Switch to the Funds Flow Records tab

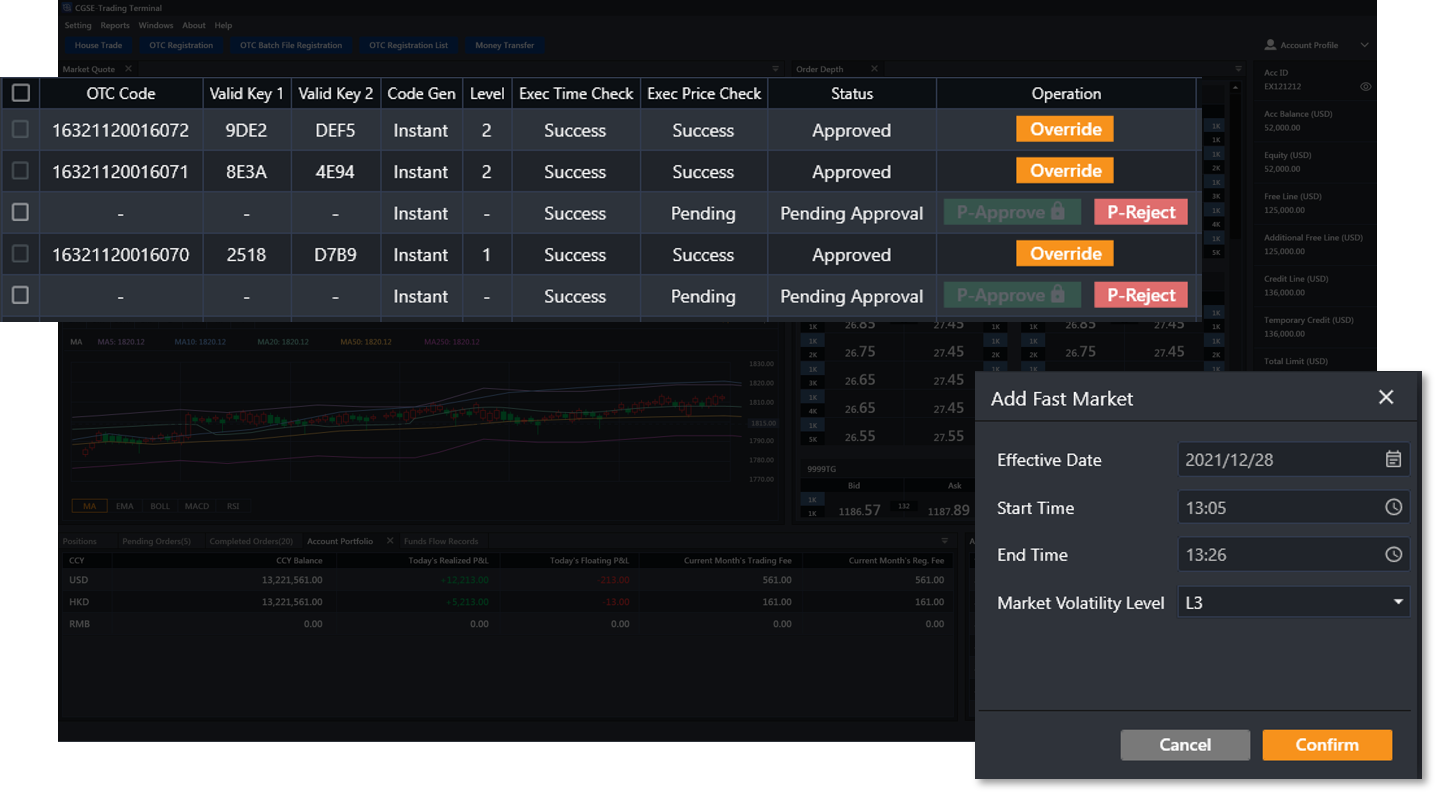441,541
